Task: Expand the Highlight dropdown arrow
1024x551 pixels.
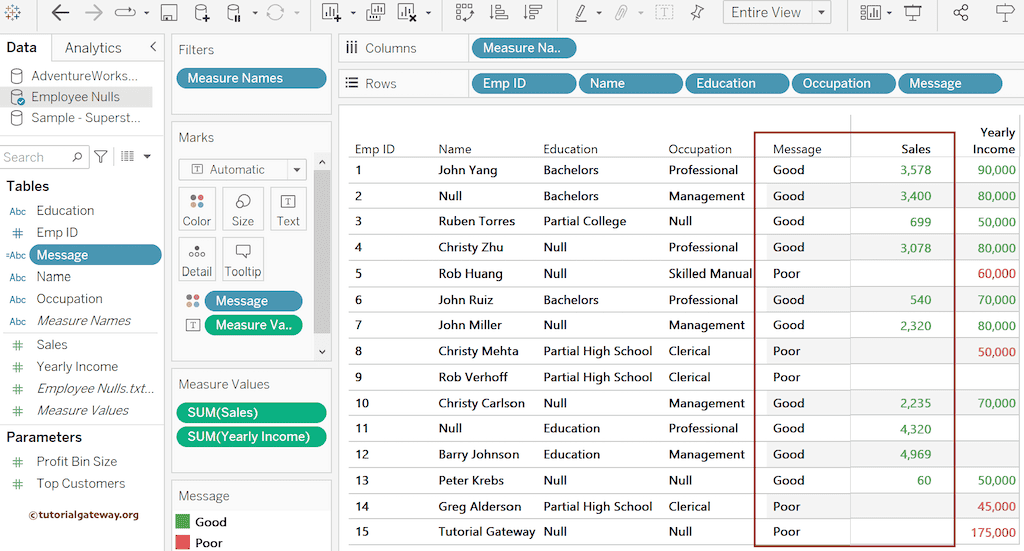Action: pos(599,12)
